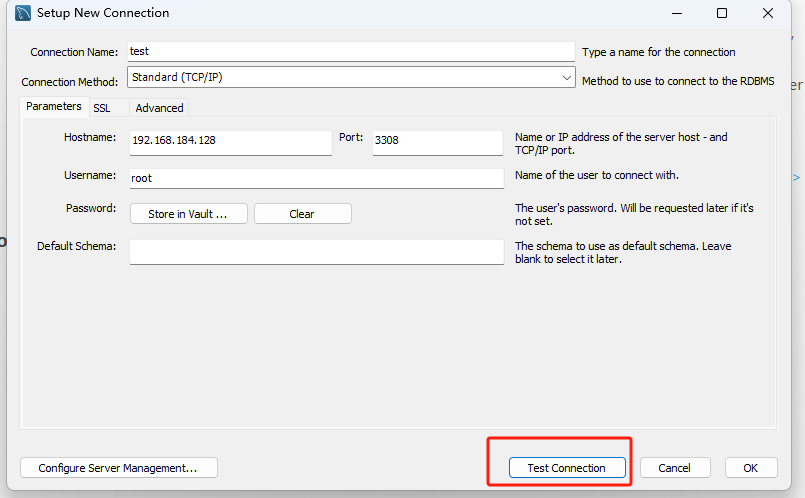
Task: Open the Advanced tab
Action: (x=159, y=108)
